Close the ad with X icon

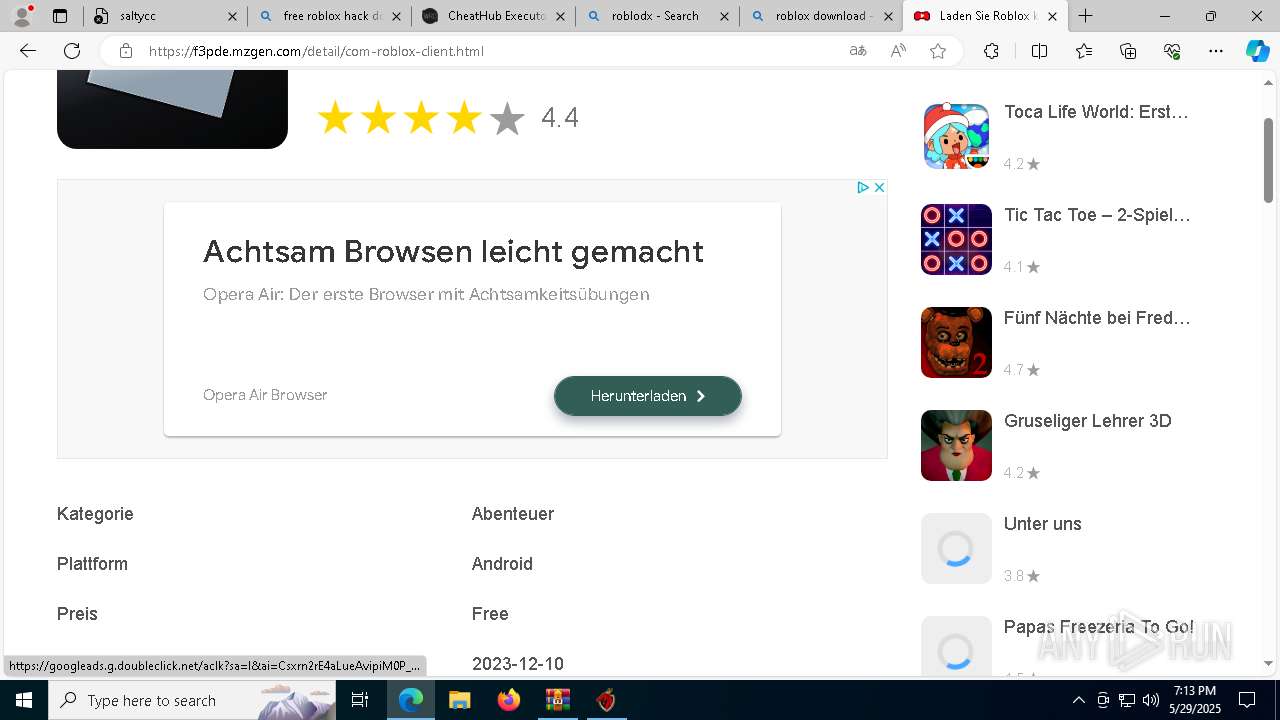point(879,187)
